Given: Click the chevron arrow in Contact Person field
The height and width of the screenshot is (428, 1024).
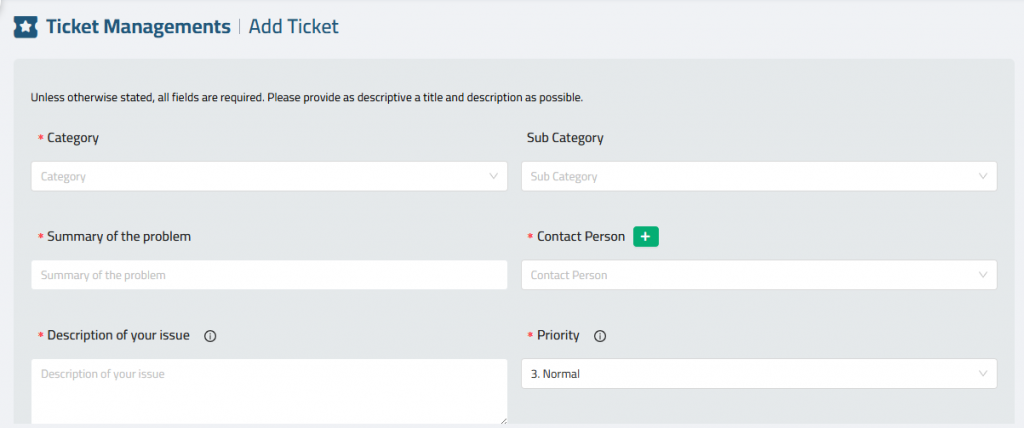Looking at the screenshot, I should [983, 275].
